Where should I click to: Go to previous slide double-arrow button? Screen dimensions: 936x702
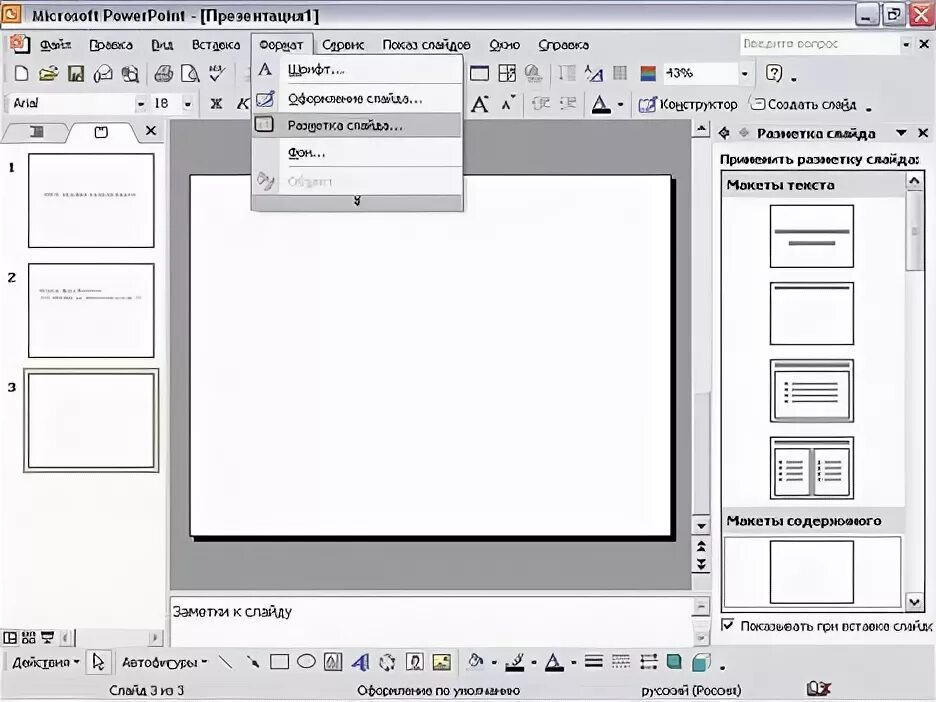701,546
